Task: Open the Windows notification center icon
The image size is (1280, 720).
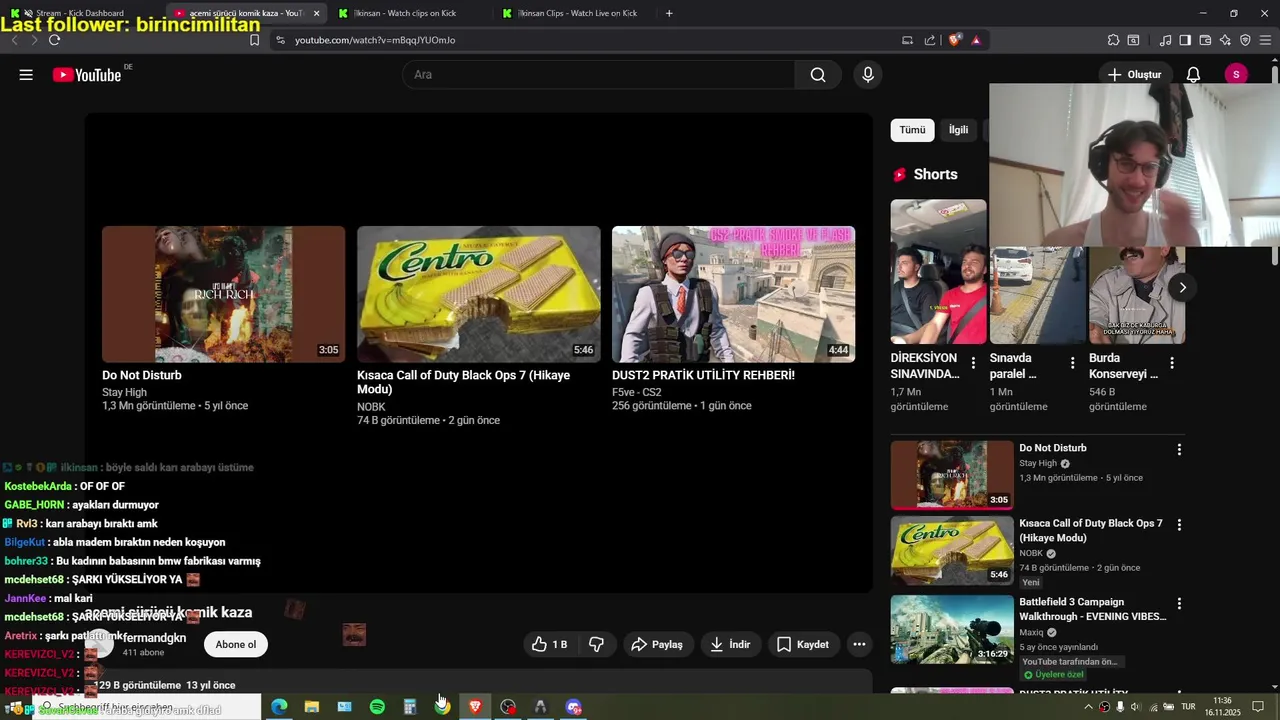Action: (1258, 707)
